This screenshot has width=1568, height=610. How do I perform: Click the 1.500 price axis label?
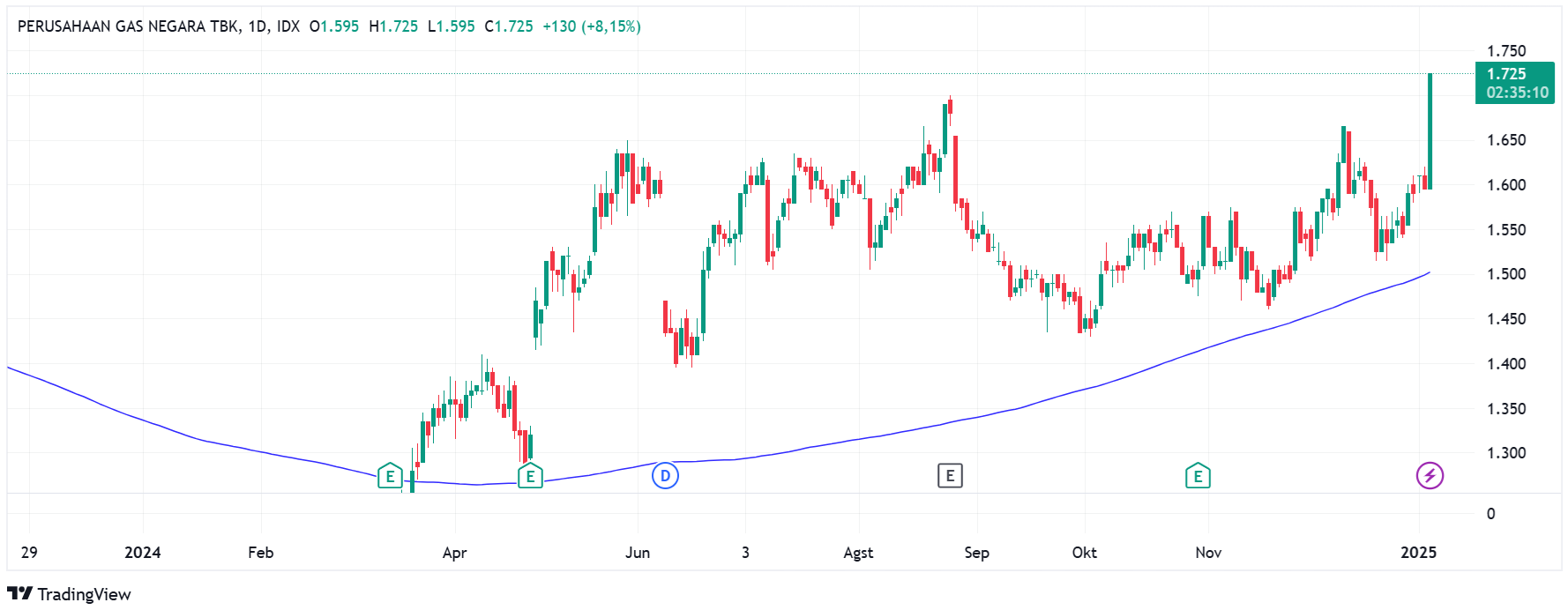click(x=1506, y=274)
